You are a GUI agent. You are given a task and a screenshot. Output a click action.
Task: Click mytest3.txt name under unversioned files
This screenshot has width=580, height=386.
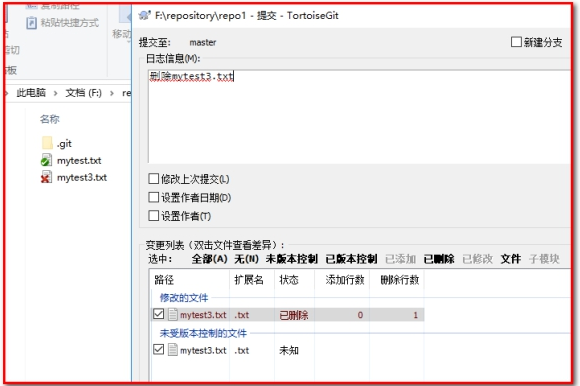coord(203,350)
